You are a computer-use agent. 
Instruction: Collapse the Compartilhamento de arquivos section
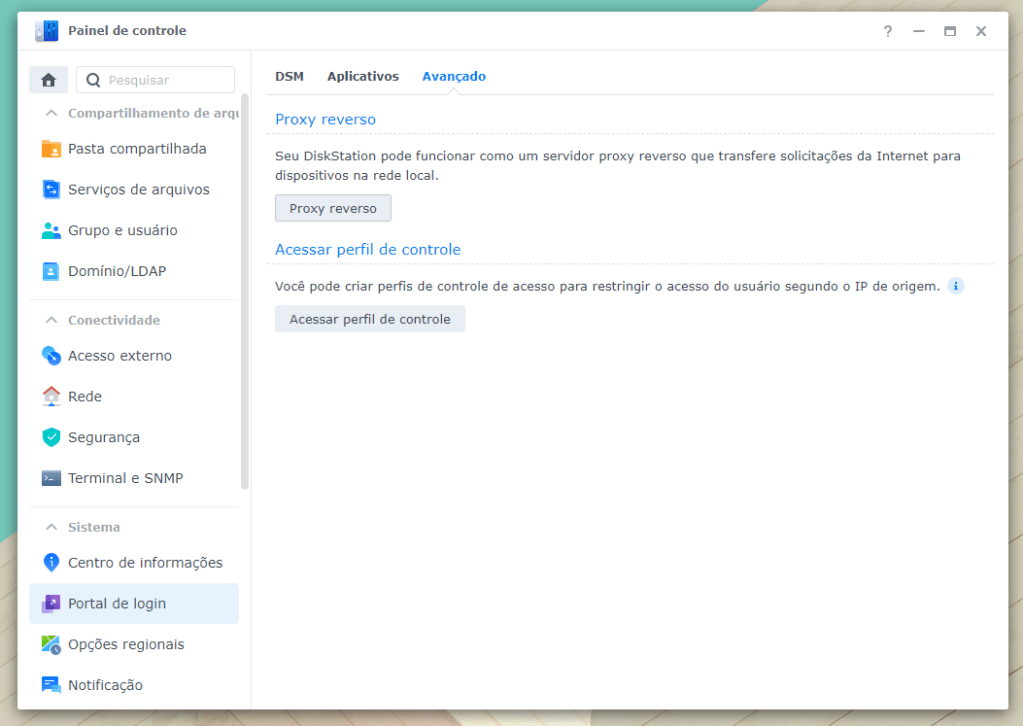(52, 114)
